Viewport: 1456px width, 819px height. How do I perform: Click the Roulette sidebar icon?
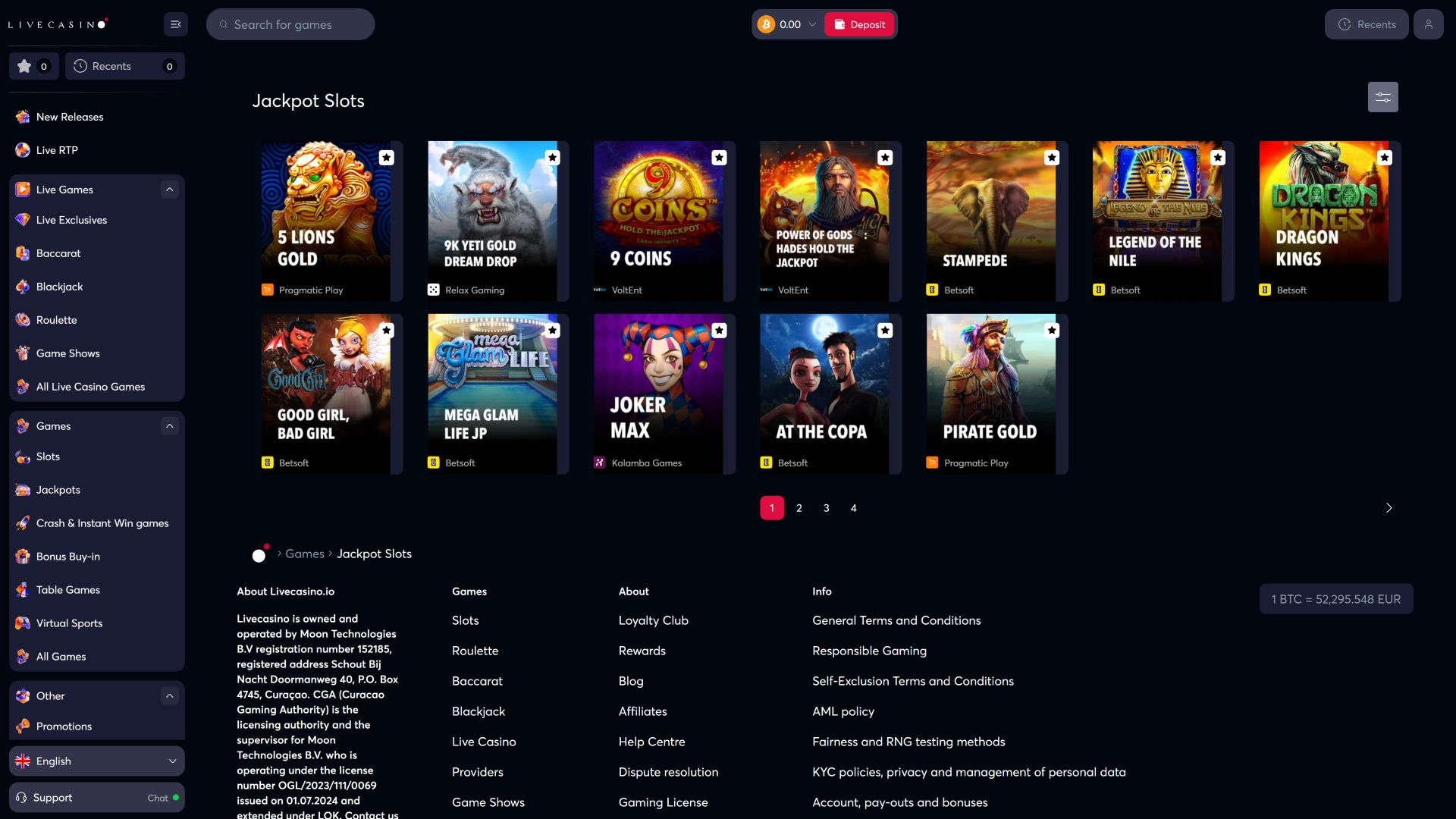pos(23,320)
